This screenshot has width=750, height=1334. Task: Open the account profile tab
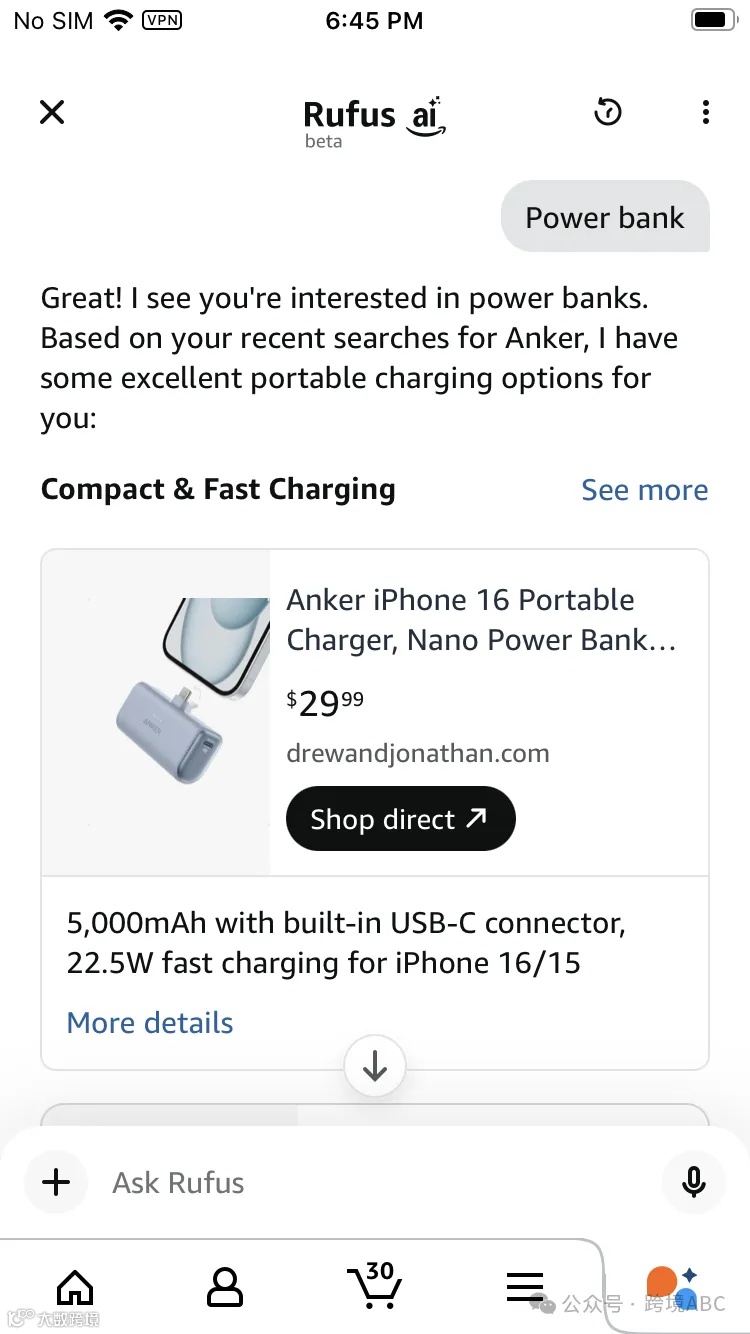(225, 1288)
